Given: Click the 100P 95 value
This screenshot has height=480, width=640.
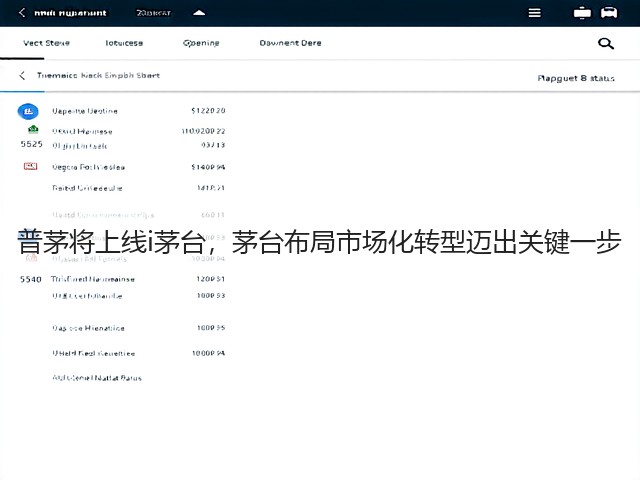Looking at the screenshot, I should click(211, 328).
